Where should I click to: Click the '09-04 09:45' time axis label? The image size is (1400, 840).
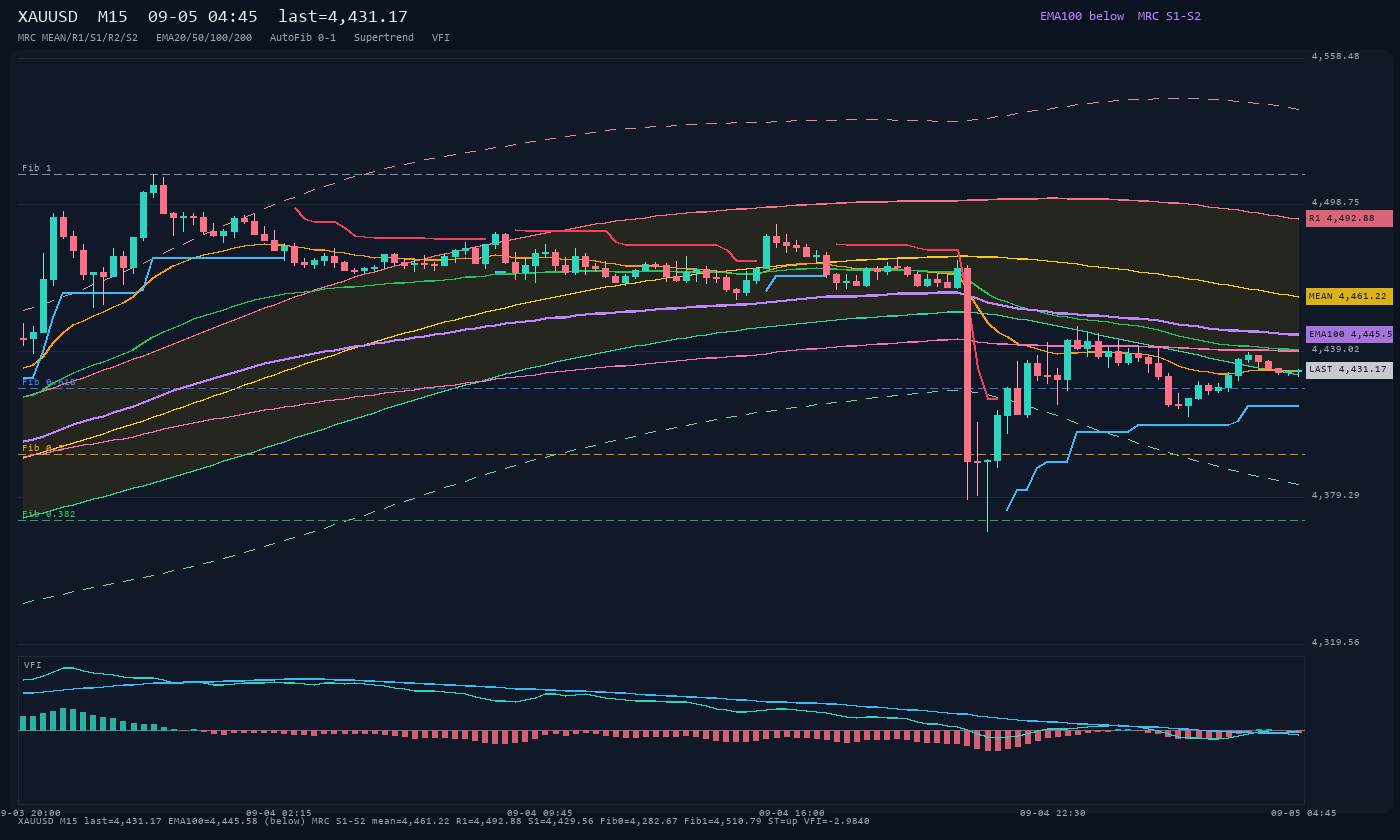540,813
